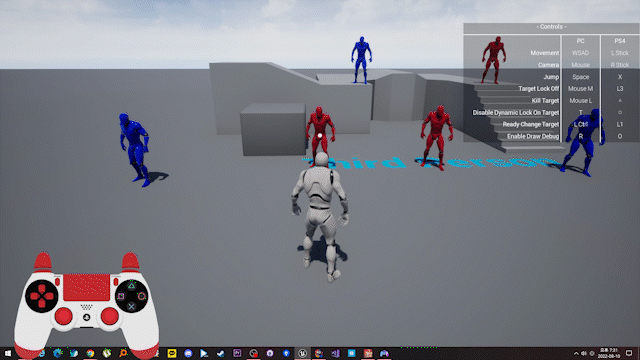This screenshot has height=360, width=640.
Task: Click the cross button on the controller overlay
Action: click(131, 307)
